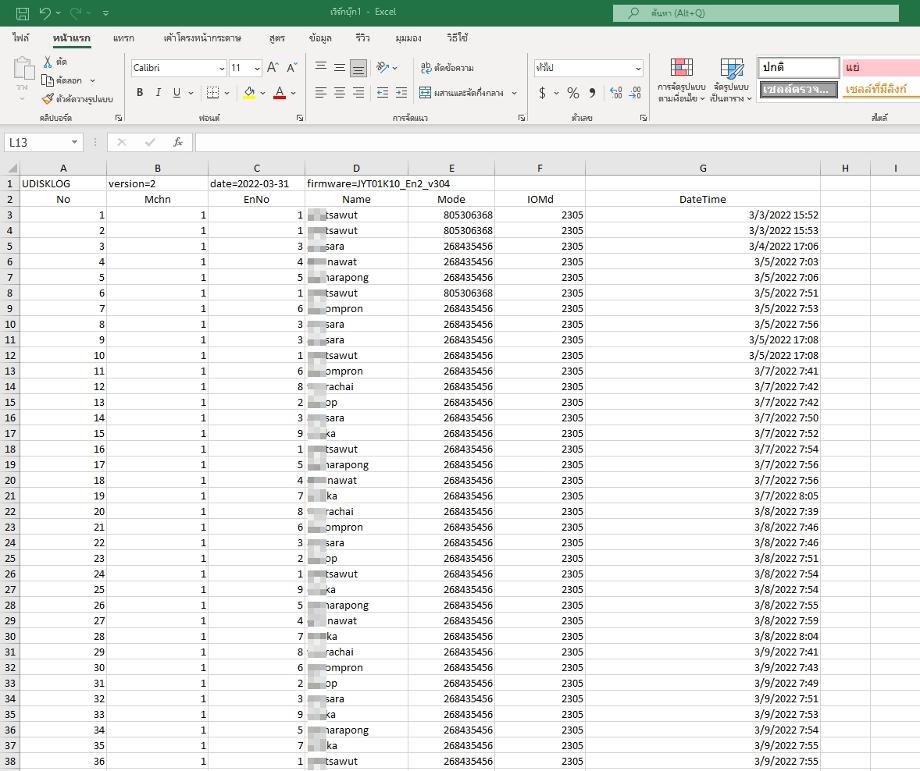This screenshot has width=920, height=771.
Task: Click the Insert Function fx icon
Action: pyautogui.click(x=177, y=142)
